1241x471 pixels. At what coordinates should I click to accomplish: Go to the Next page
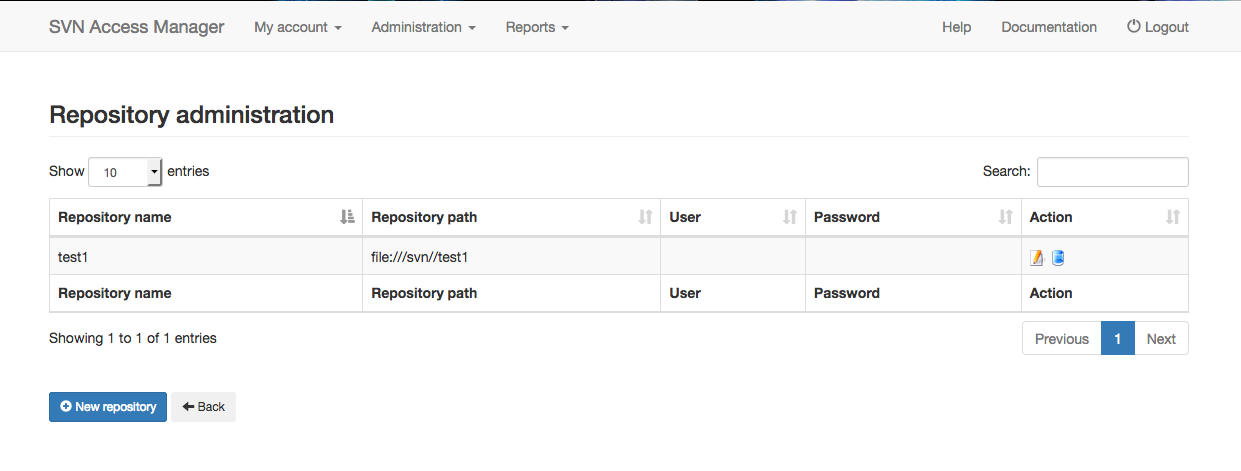pyautogui.click(x=1161, y=339)
